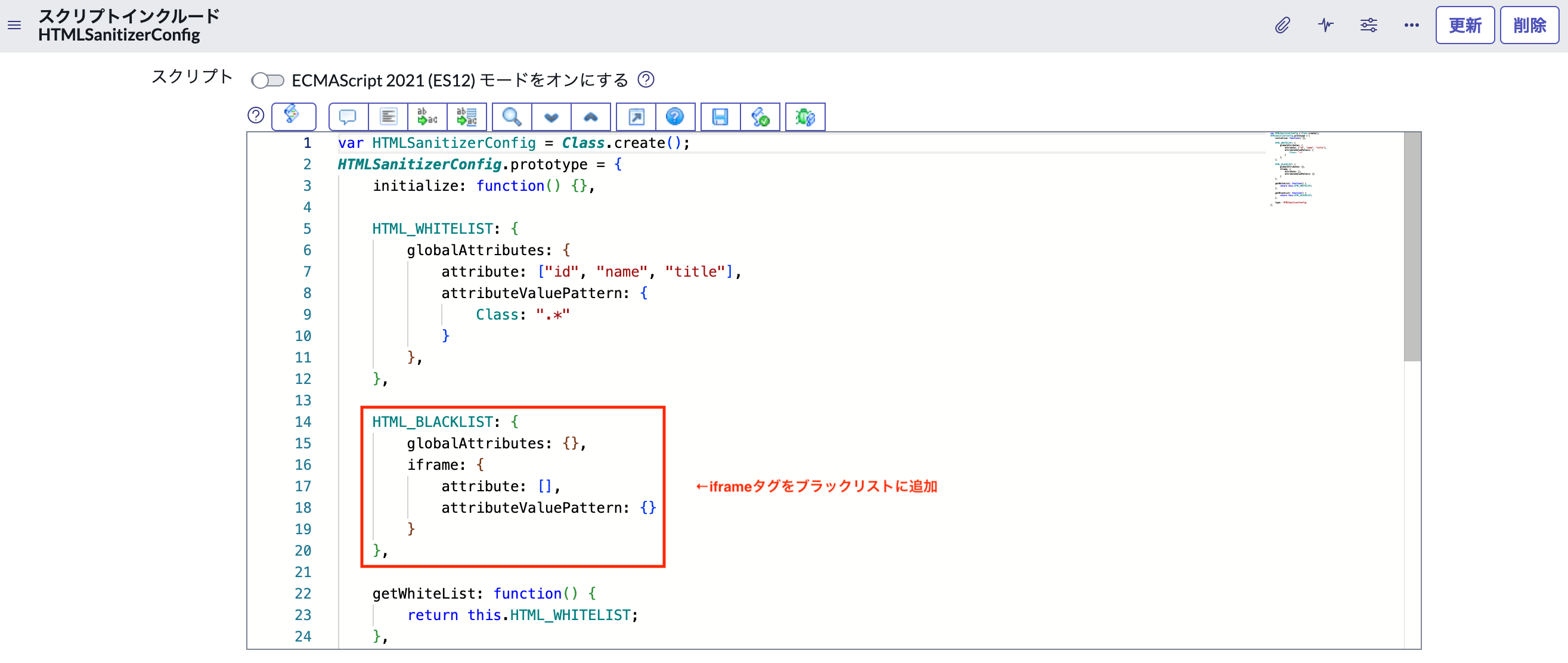Viewport: 1568px width, 663px height.
Task: Click the attachment paperclip icon
Action: click(1281, 25)
